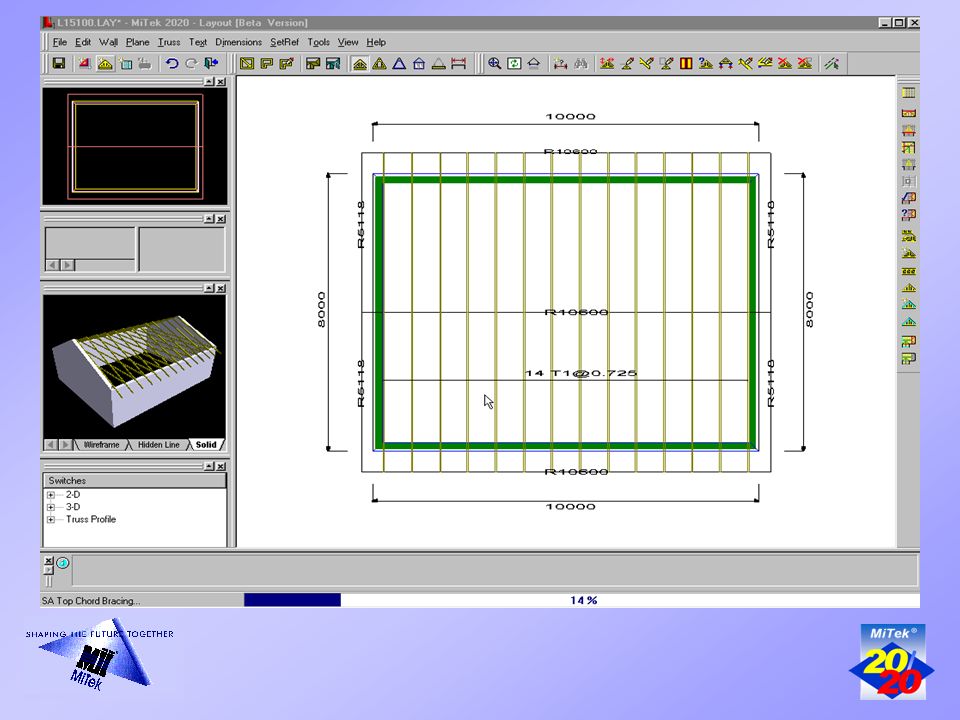This screenshot has height=720, width=960.
Task: Close the Switches panel
Action: point(221,467)
